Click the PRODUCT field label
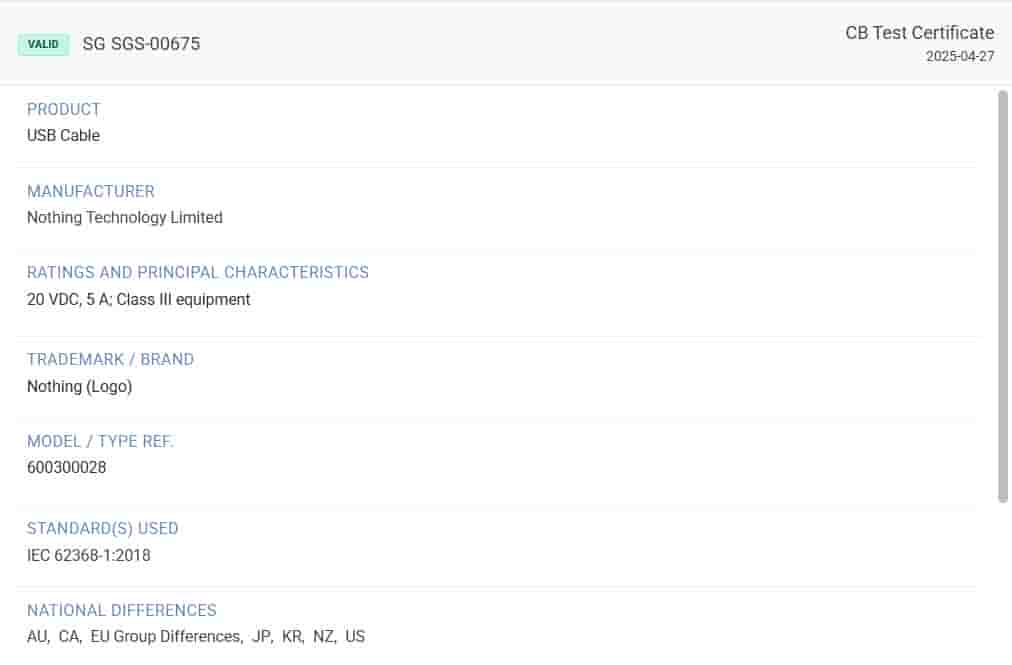 [64, 109]
